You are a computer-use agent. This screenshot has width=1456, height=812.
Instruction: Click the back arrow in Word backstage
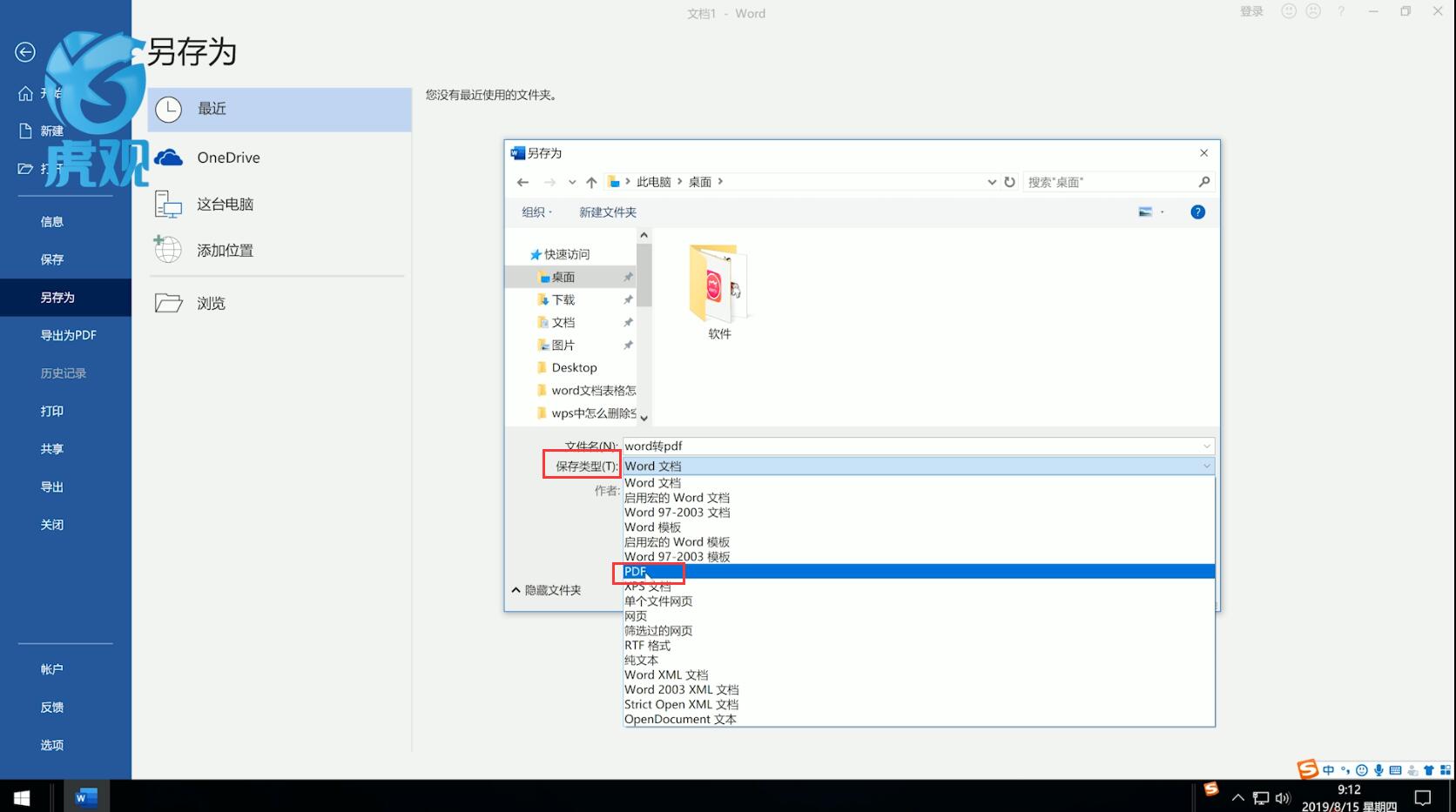pos(25,52)
